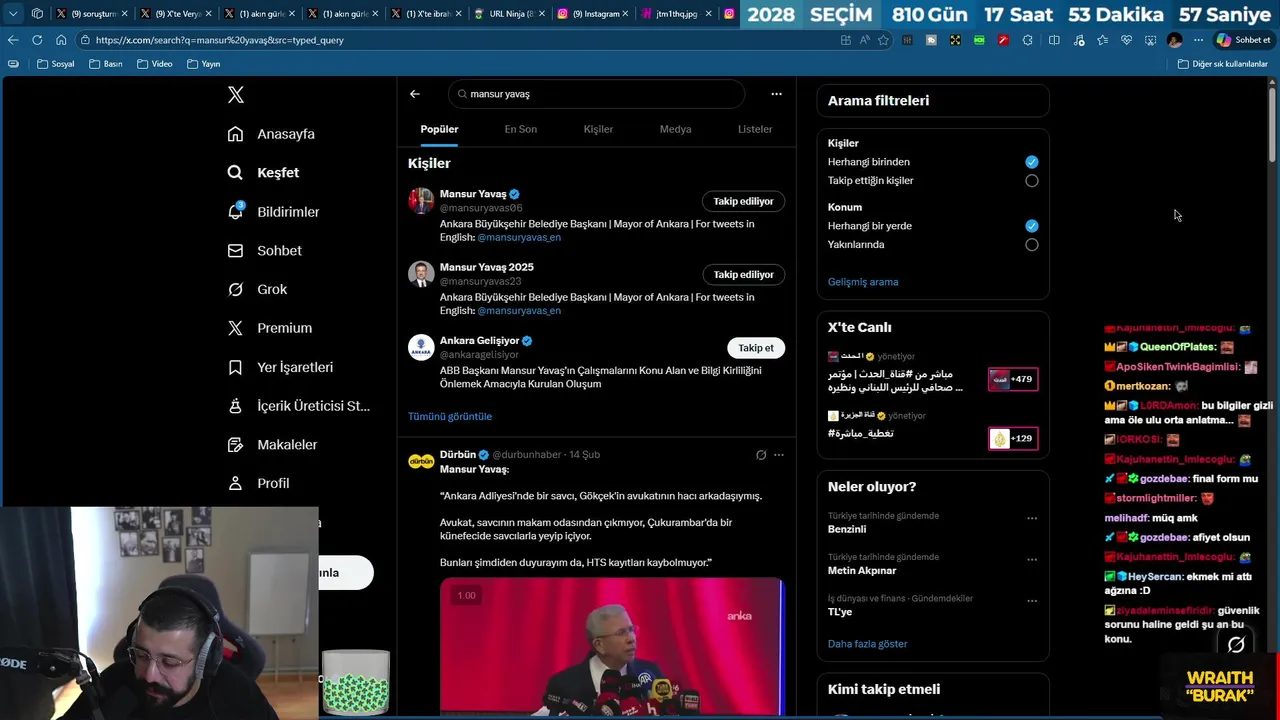Open browser split screen icon
1280x720 pixels.
coord(1054,40)
